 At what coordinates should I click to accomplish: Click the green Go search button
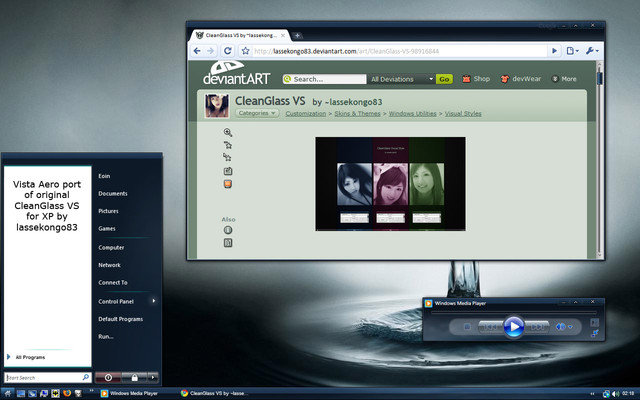coord(444,79)
